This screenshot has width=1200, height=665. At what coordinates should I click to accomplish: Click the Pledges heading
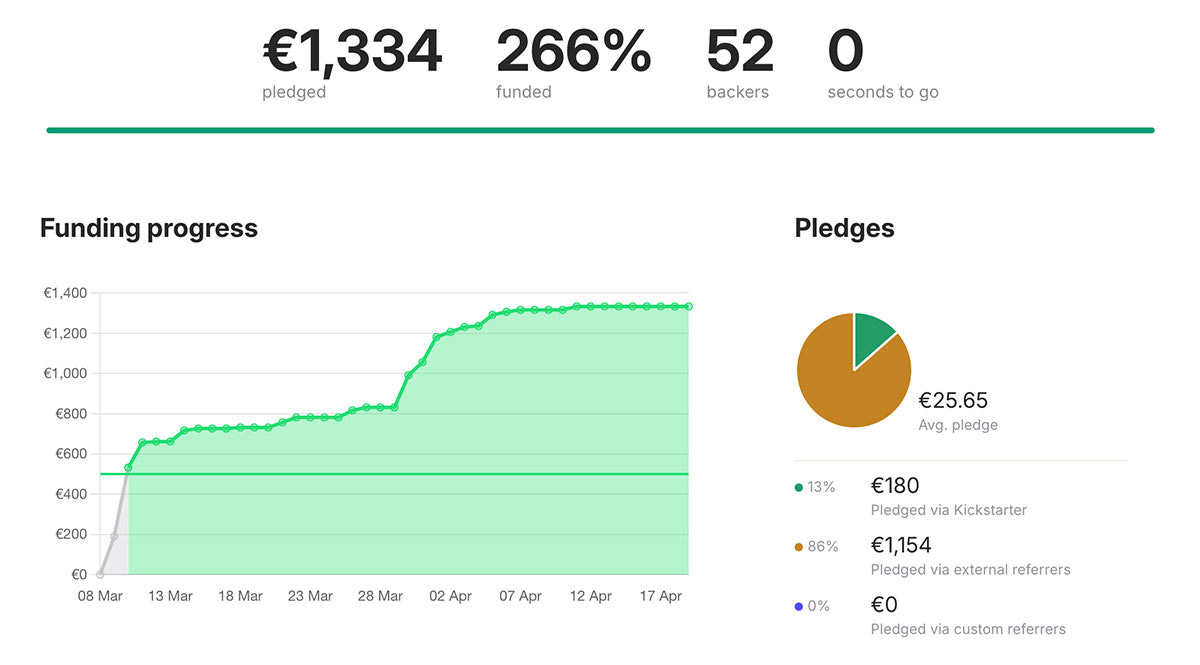point(844,228)
